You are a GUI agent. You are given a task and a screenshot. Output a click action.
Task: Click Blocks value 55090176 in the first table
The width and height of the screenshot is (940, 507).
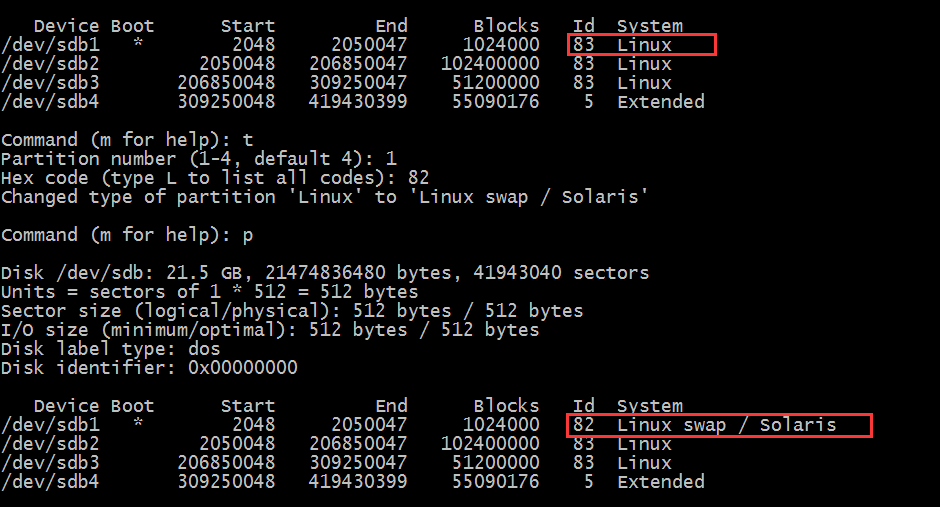(x=496, y=102)
